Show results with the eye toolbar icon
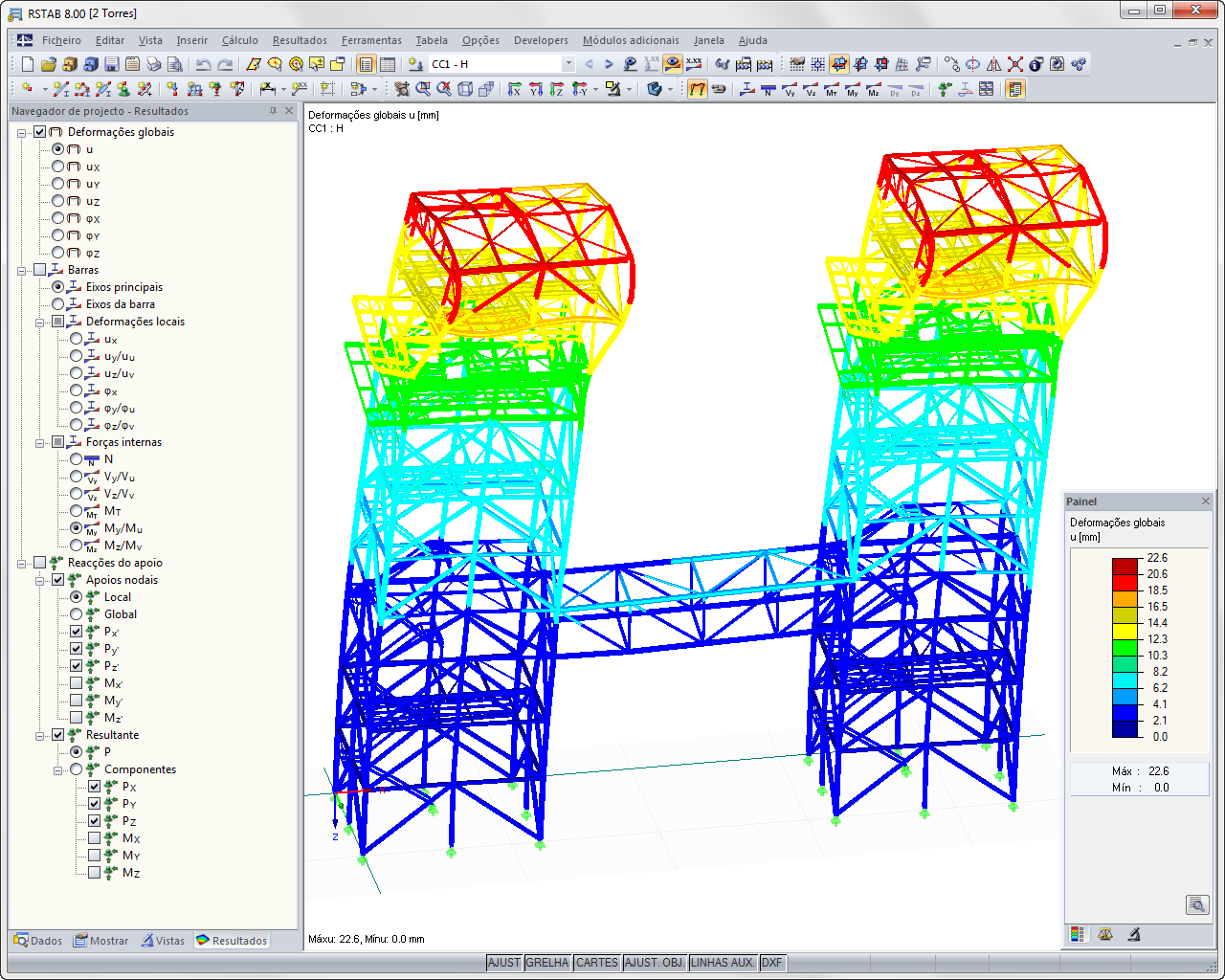1225x980 pixels. pos(673,64)
